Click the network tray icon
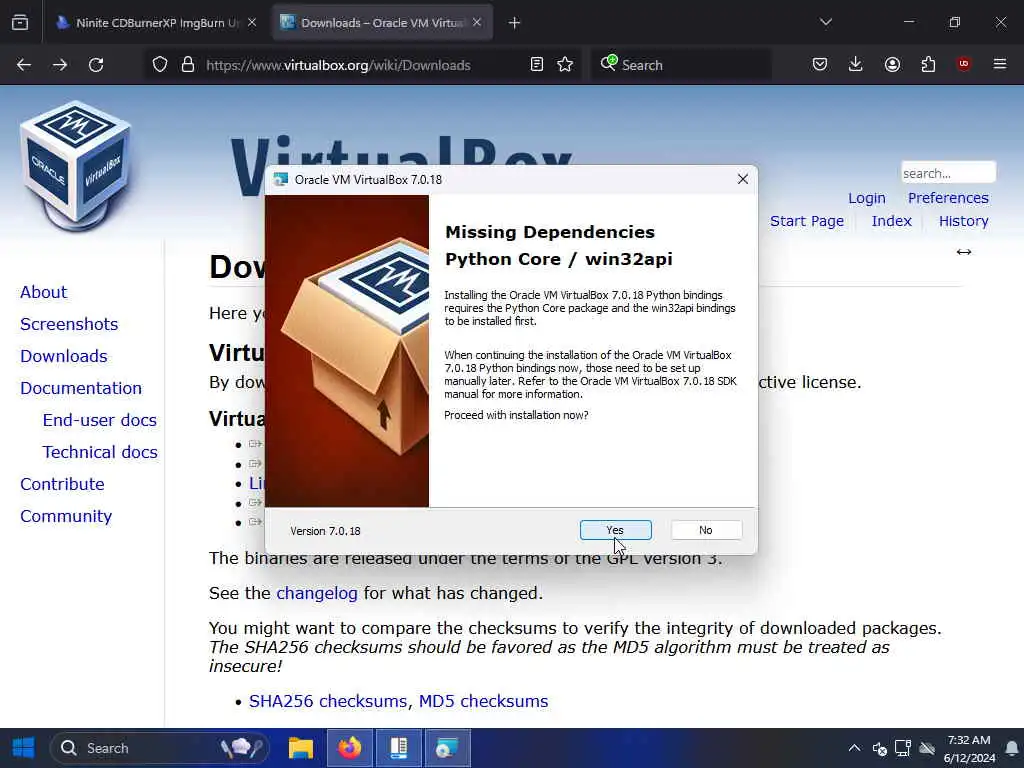This screenshot has height=768, width=1024. coord(903,748)
